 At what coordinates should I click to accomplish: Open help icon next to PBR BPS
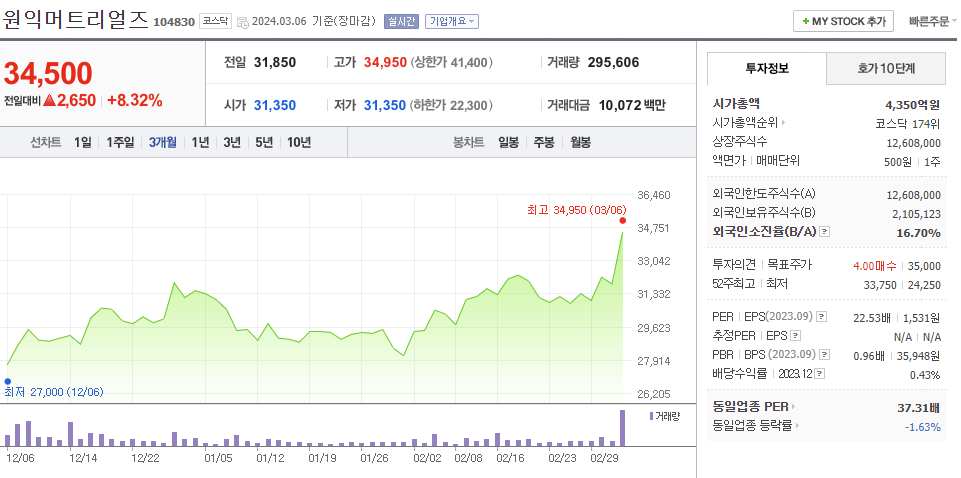pos(825,355)
